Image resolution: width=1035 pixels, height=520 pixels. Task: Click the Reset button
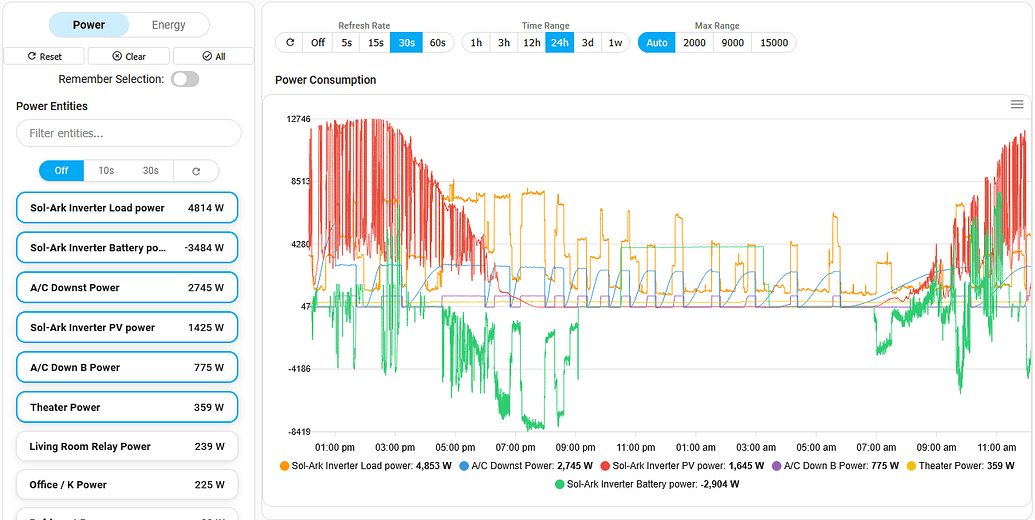[x=44, y=56]
